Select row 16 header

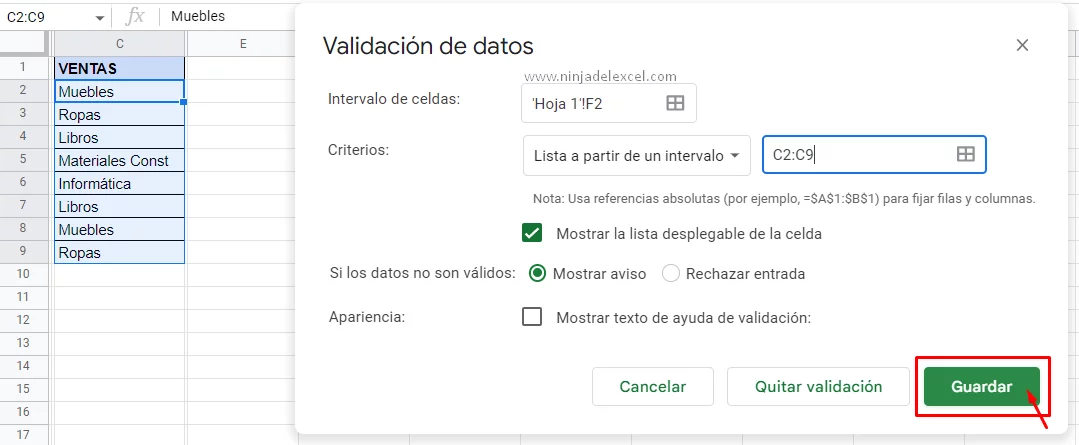(23, 411)
